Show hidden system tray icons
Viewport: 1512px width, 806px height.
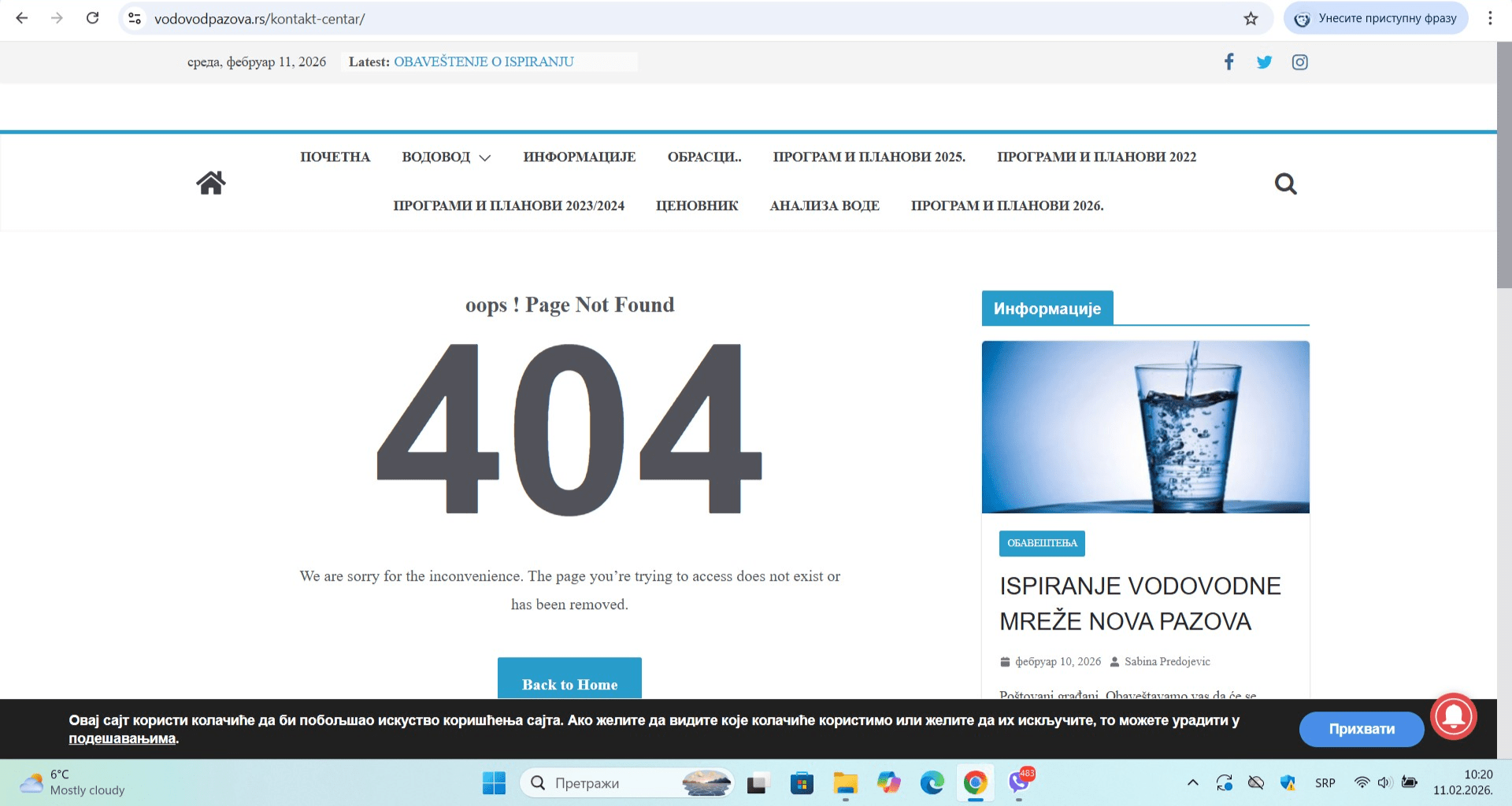click(x=1192, y=782)
